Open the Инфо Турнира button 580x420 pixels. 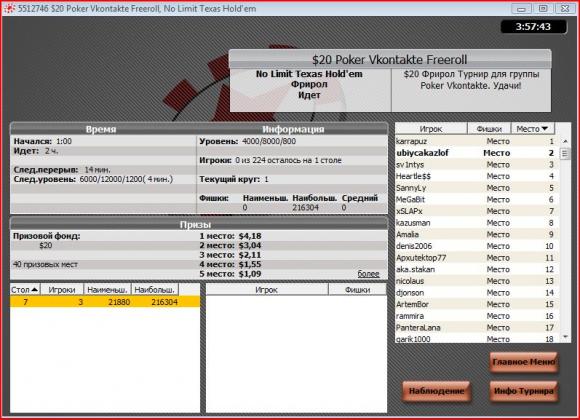tap(524, 391)
